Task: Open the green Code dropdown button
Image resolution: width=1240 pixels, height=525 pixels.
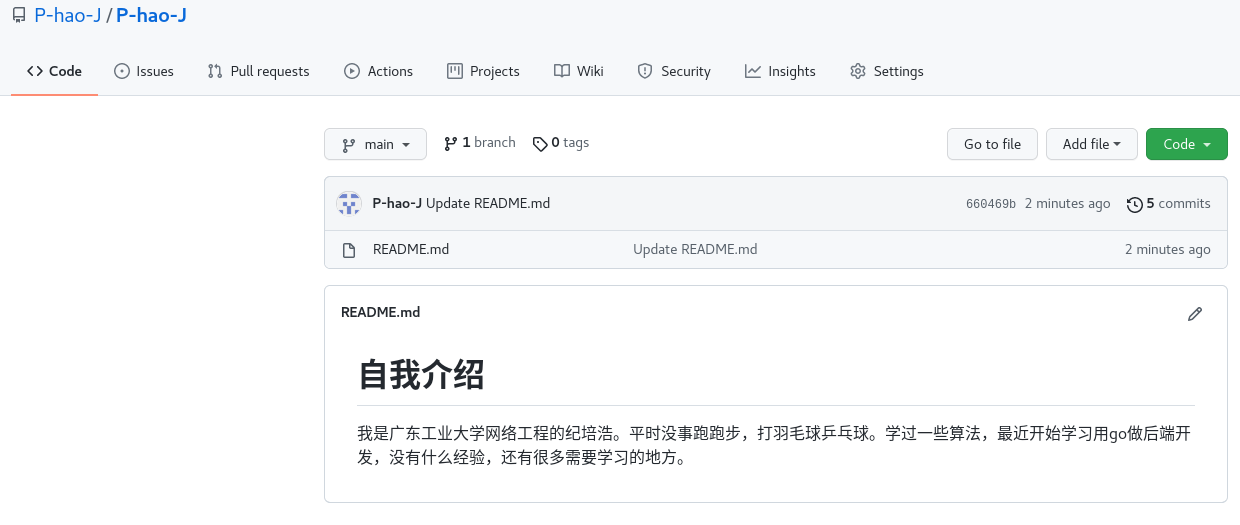Action: [x=1187, y=144]
